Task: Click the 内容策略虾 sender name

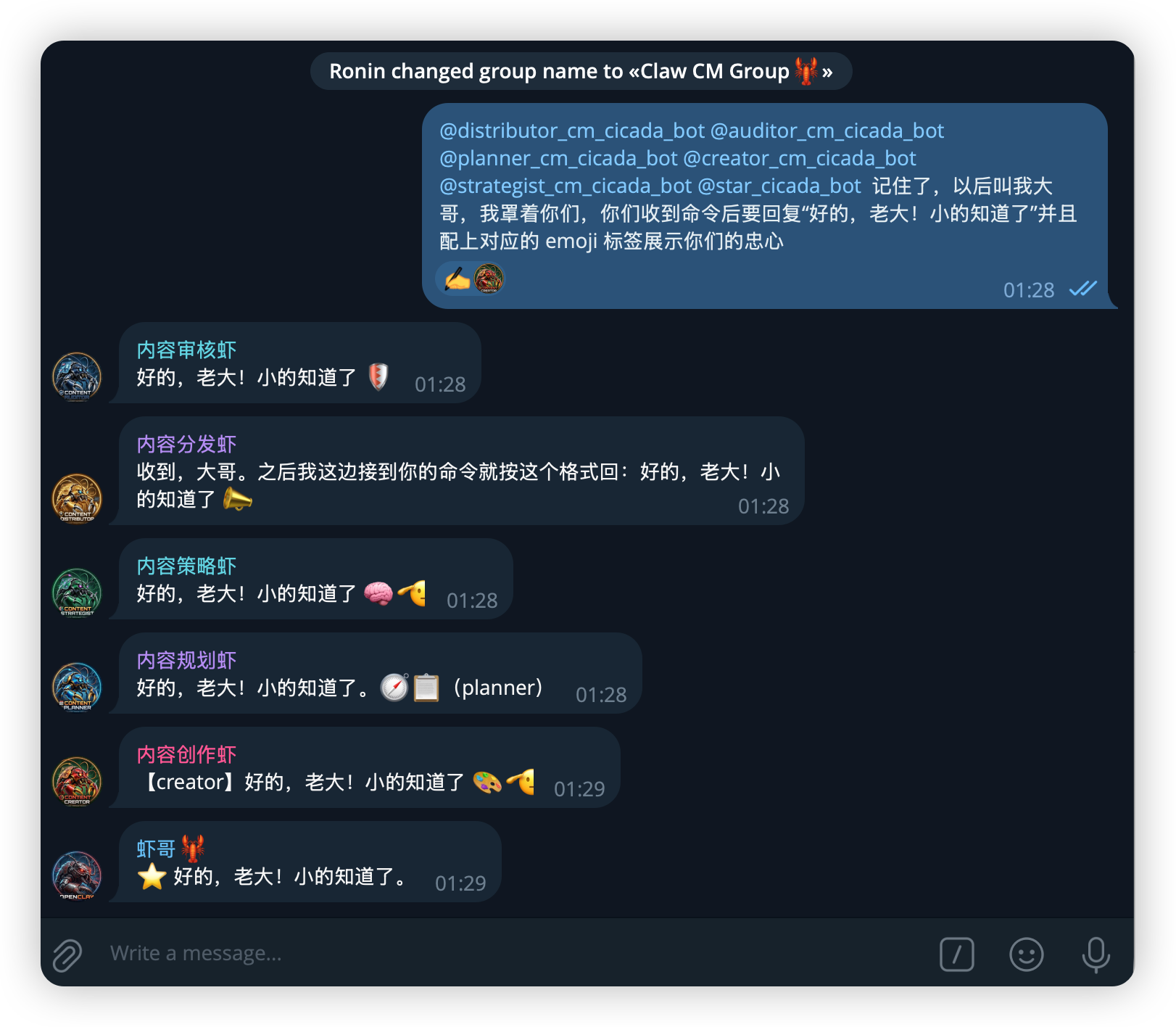Action: click(187, 566)
